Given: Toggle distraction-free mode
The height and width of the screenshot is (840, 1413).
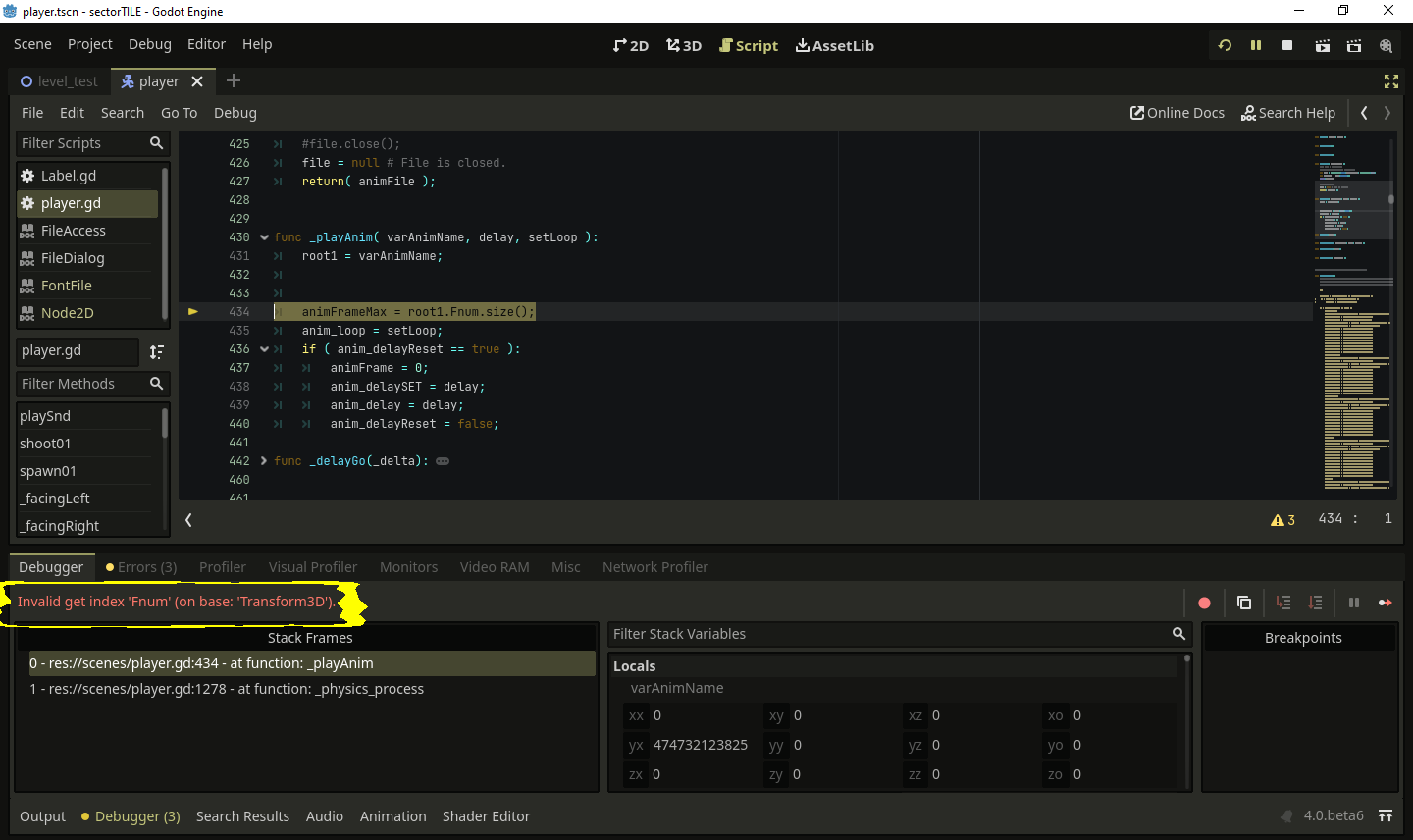Looking at the screenshot, I should click(1391, 81).
